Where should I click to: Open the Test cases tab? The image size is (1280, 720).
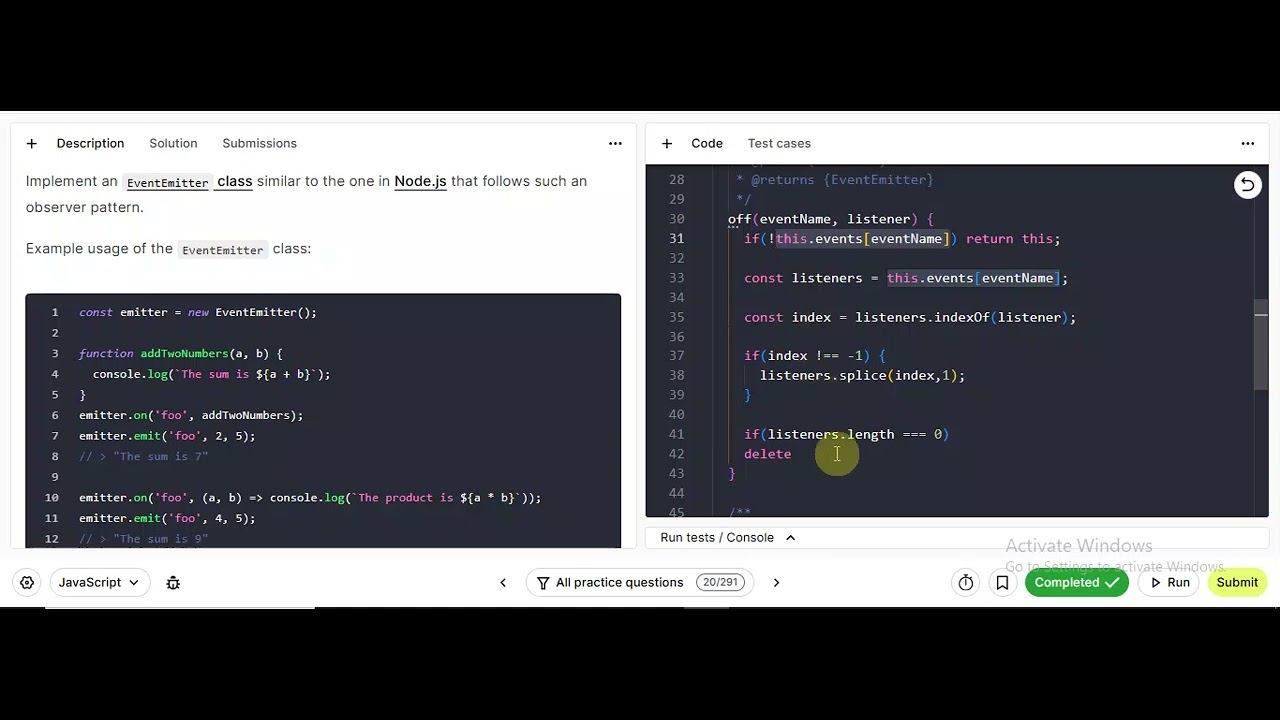pyautogui.click(x=779, y=144)
